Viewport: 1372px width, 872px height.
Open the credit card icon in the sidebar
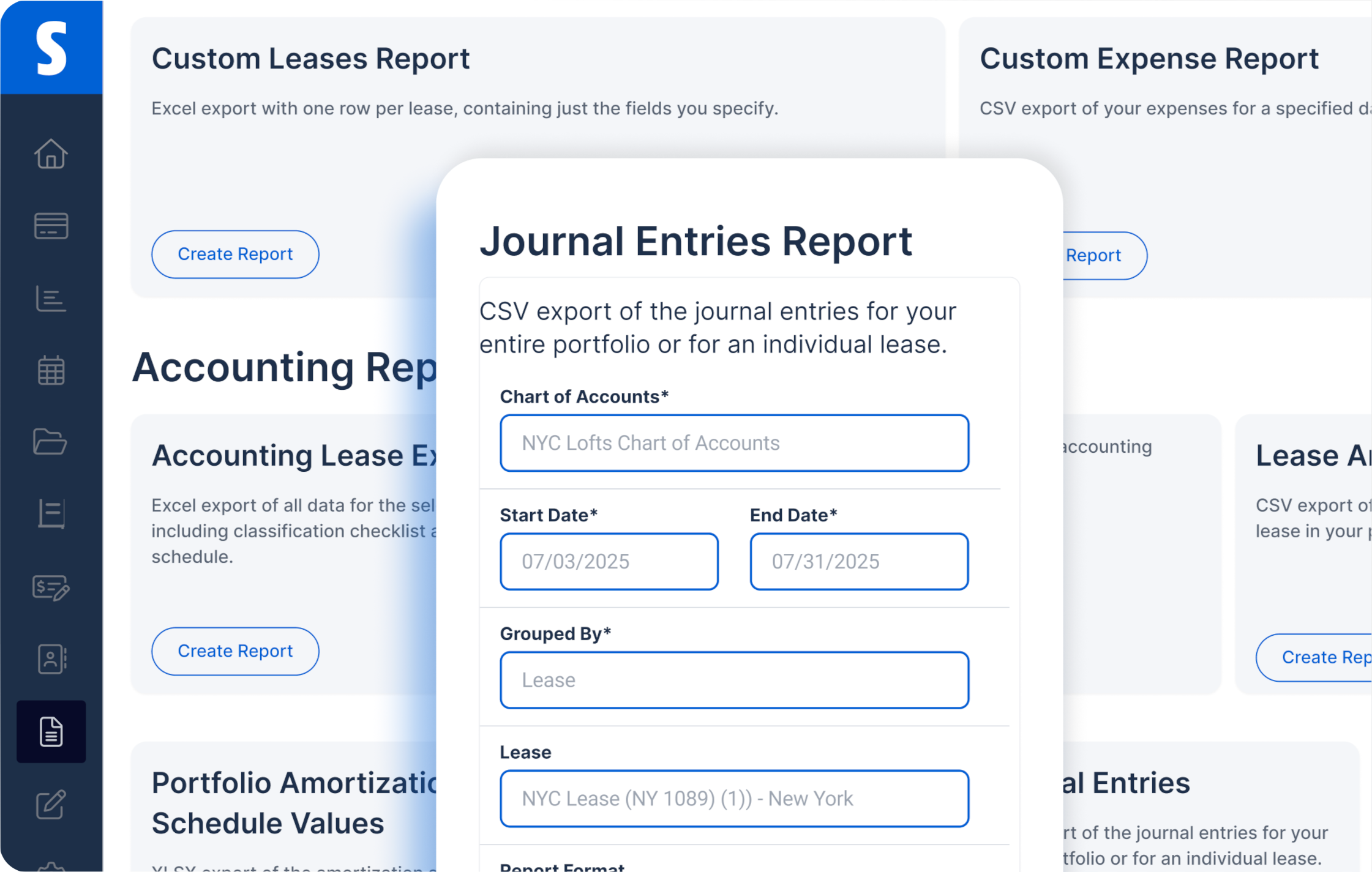tap(51, 225)
